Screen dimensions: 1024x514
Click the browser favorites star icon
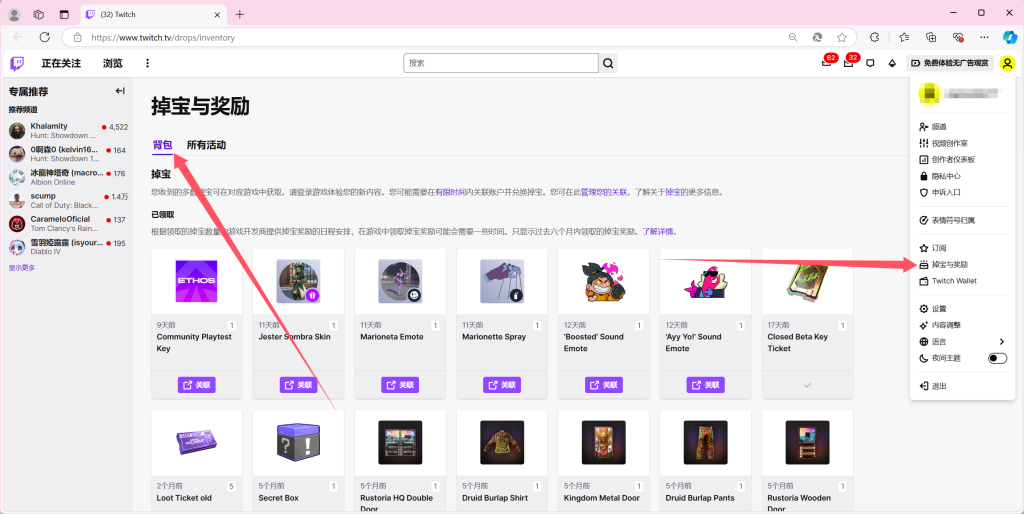click(842, 37)
